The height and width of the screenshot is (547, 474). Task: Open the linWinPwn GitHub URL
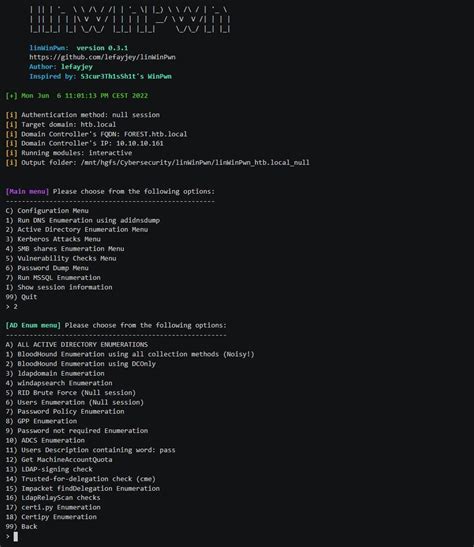pos(102,57)
